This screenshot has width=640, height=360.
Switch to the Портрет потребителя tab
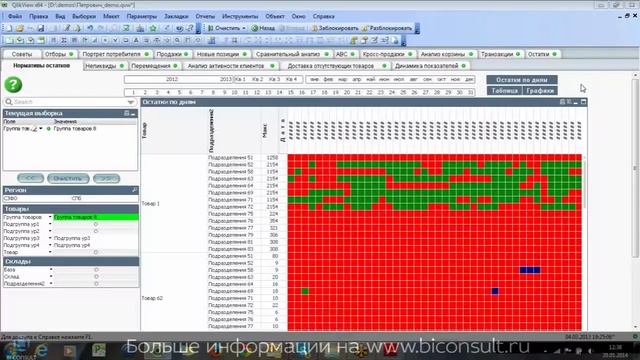click(x=115, y=54)
